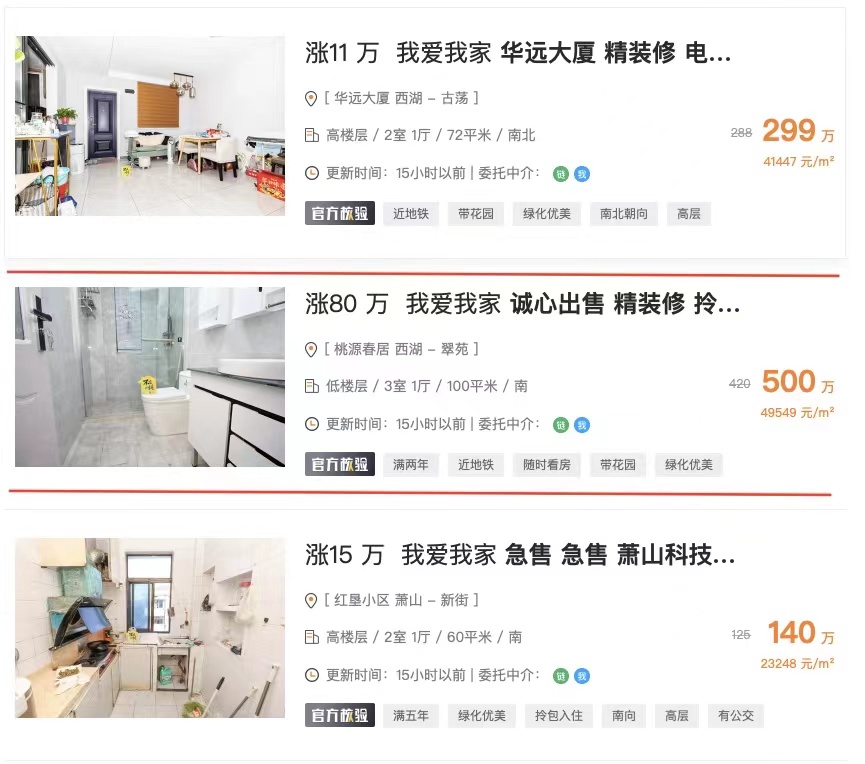Click the 红垦小区 萧山 - 新街 location link

point(401,600)
